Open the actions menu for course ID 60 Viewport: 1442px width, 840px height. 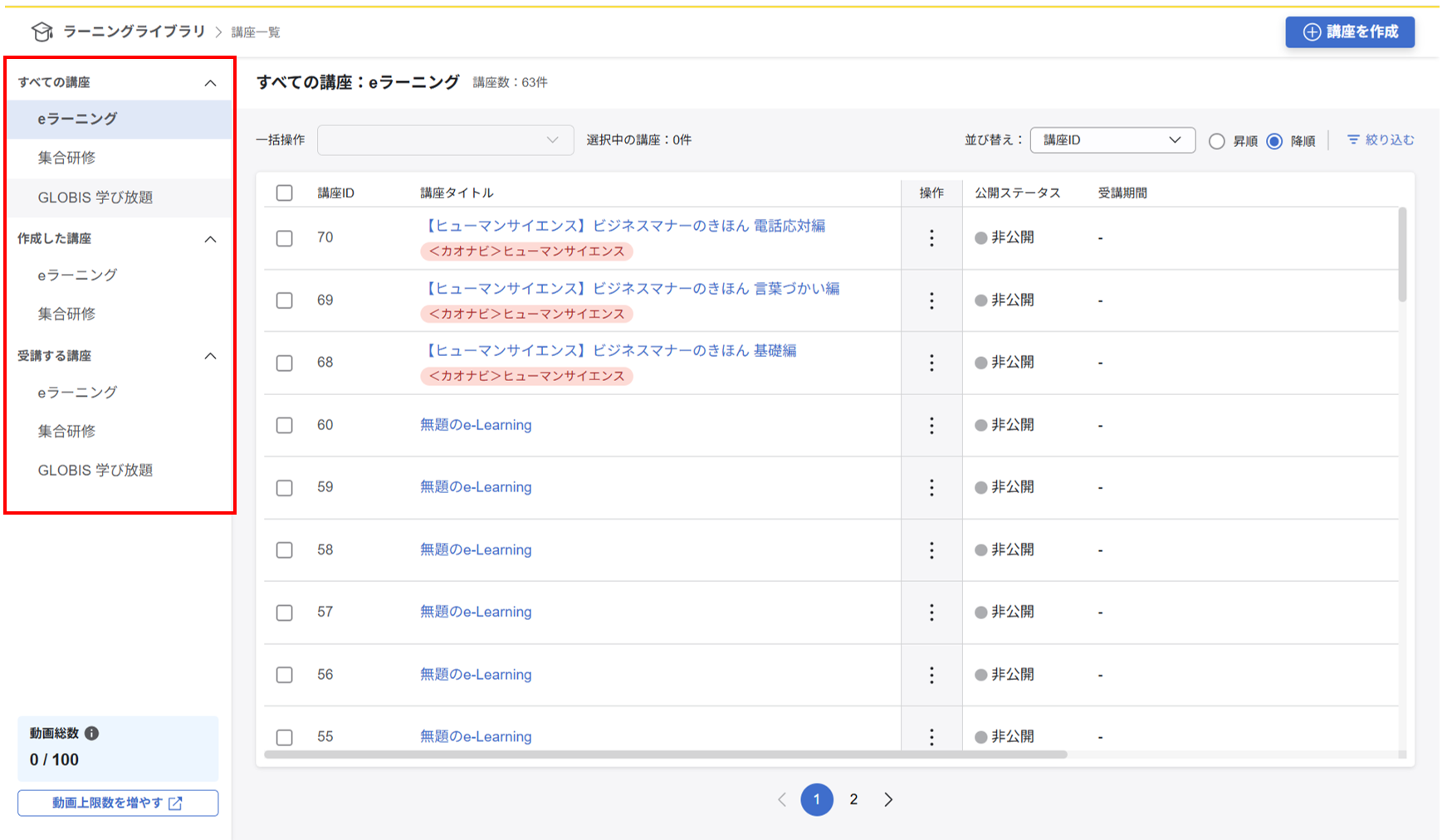pyautogui.click(x=931, y=425)
